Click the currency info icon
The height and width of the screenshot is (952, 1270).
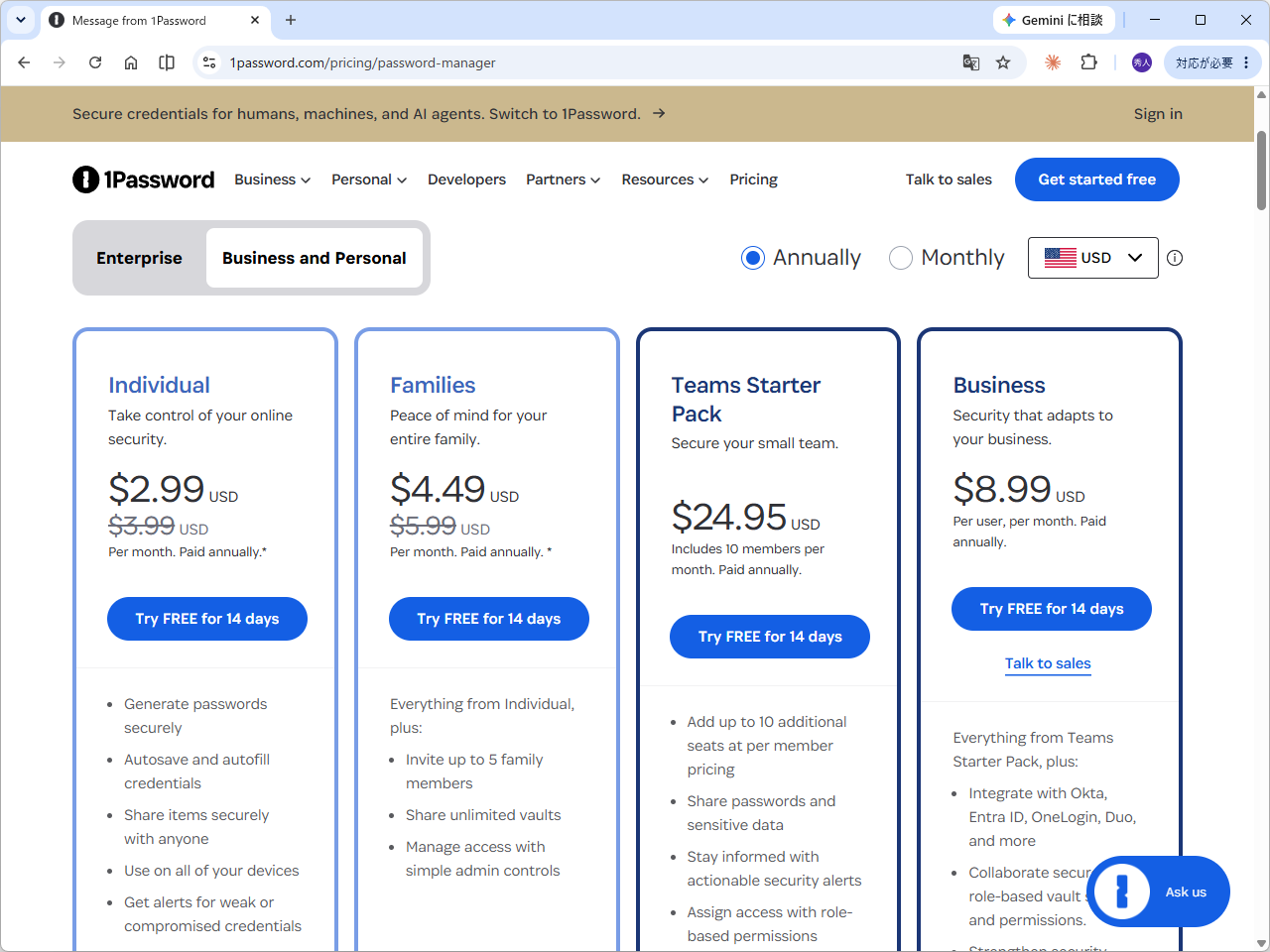[1175, 258]
